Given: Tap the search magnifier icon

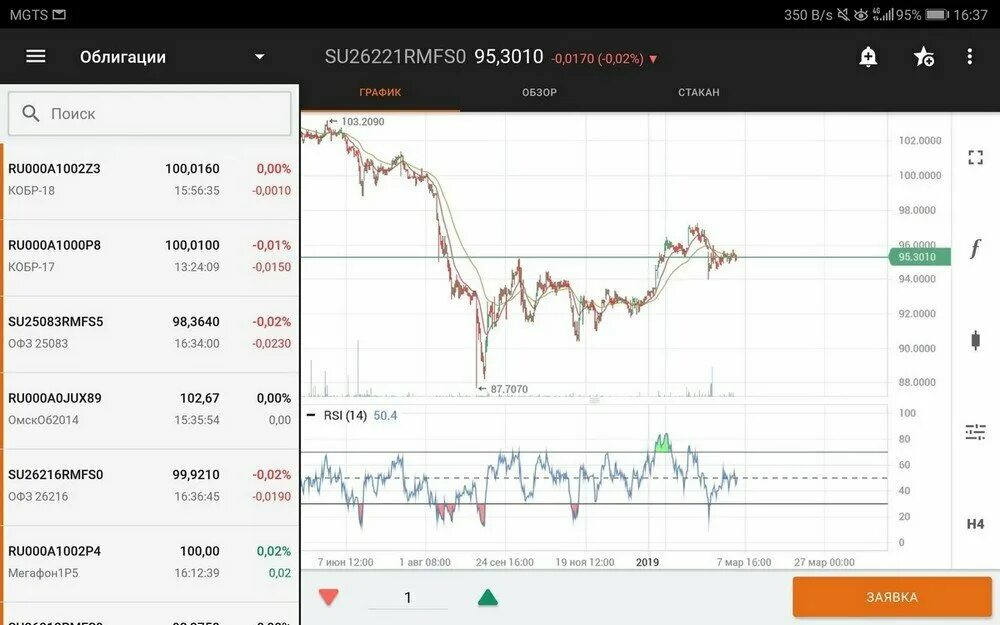Looking at the screenshot, I should point(31,114).
